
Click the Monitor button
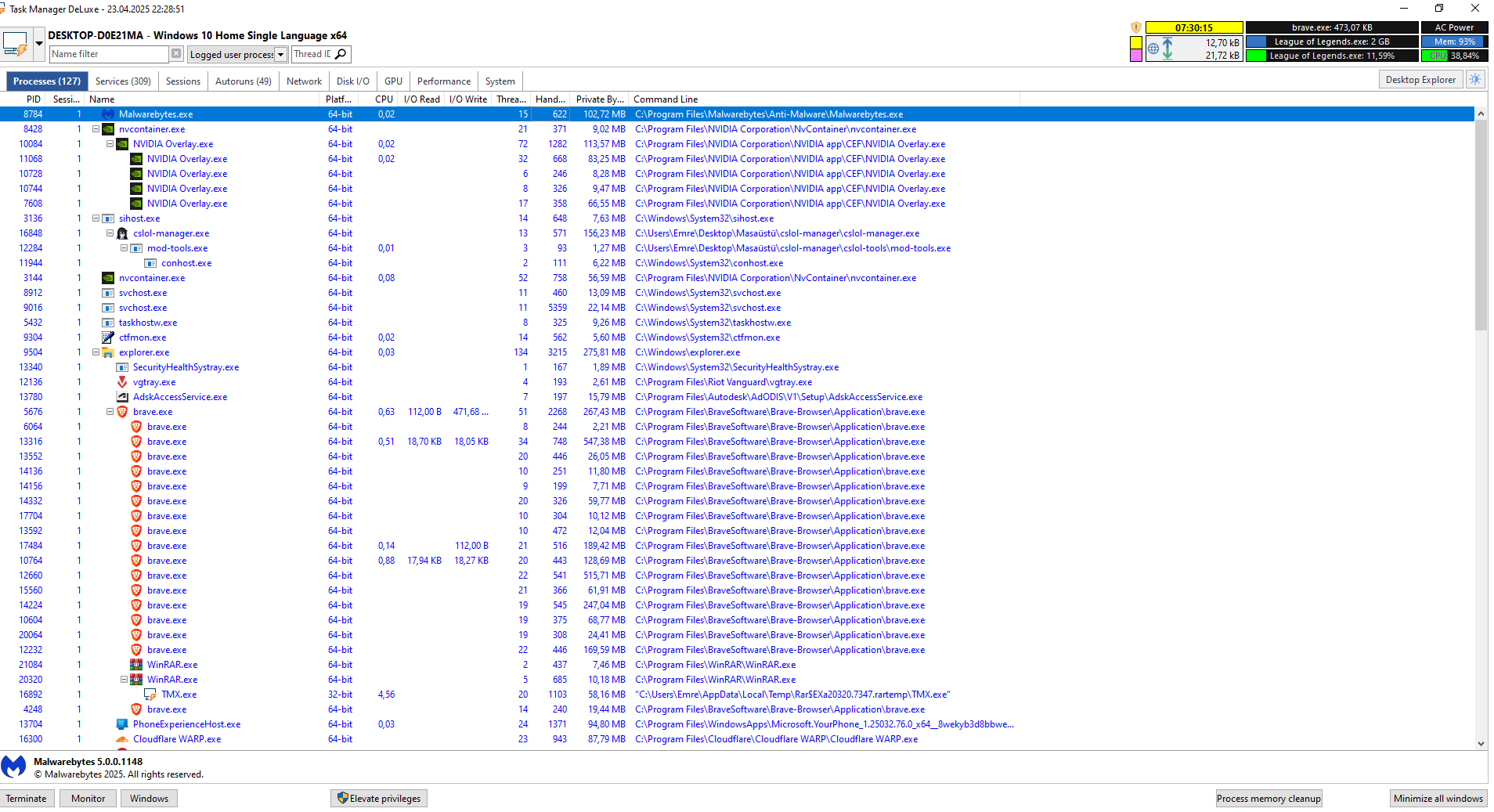click(88, 798)
